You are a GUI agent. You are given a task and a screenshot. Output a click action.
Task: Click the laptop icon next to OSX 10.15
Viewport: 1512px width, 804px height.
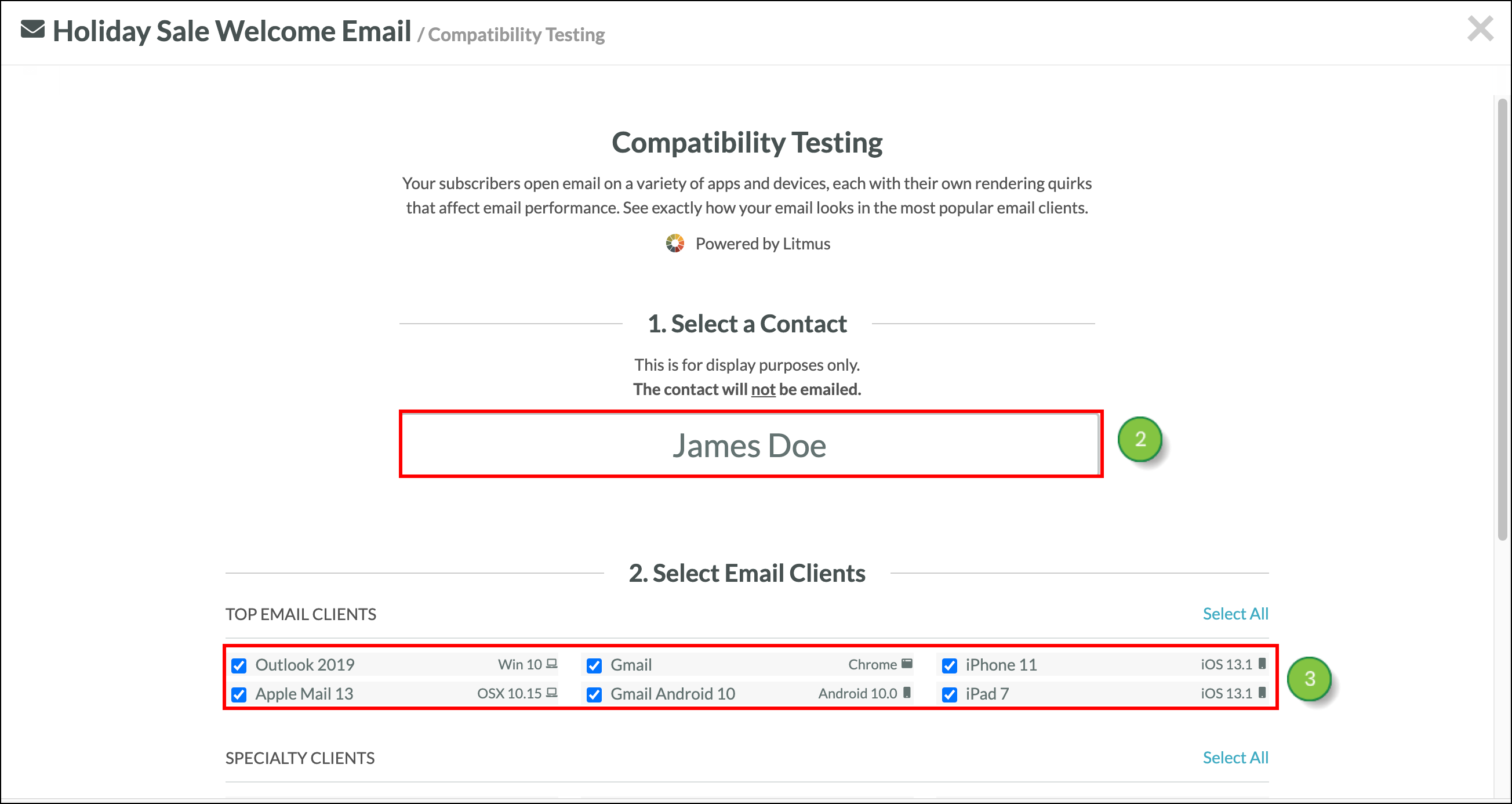click(x=552, y=693)
